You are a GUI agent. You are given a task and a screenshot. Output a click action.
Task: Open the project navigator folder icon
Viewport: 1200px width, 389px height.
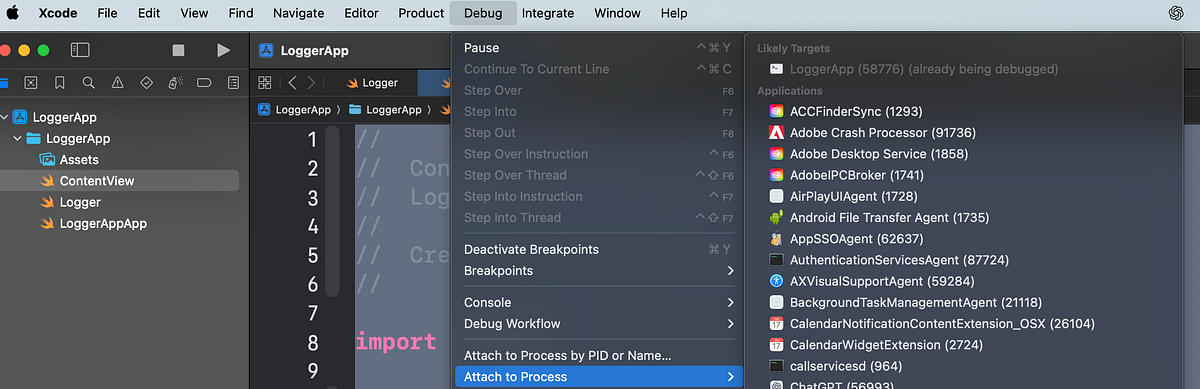click(x=3, y=82)
